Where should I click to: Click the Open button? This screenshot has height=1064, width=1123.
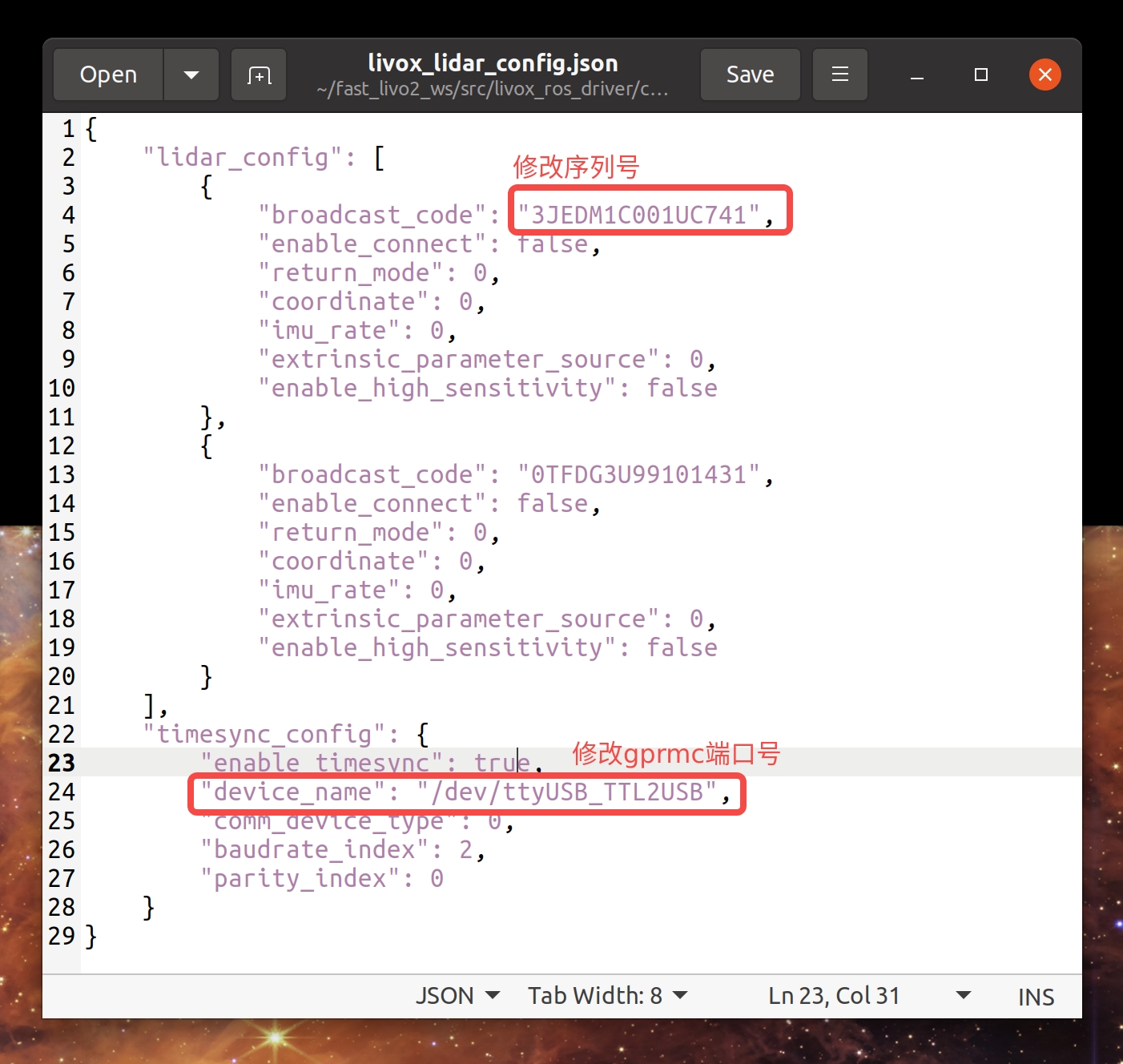coord(107,74)
